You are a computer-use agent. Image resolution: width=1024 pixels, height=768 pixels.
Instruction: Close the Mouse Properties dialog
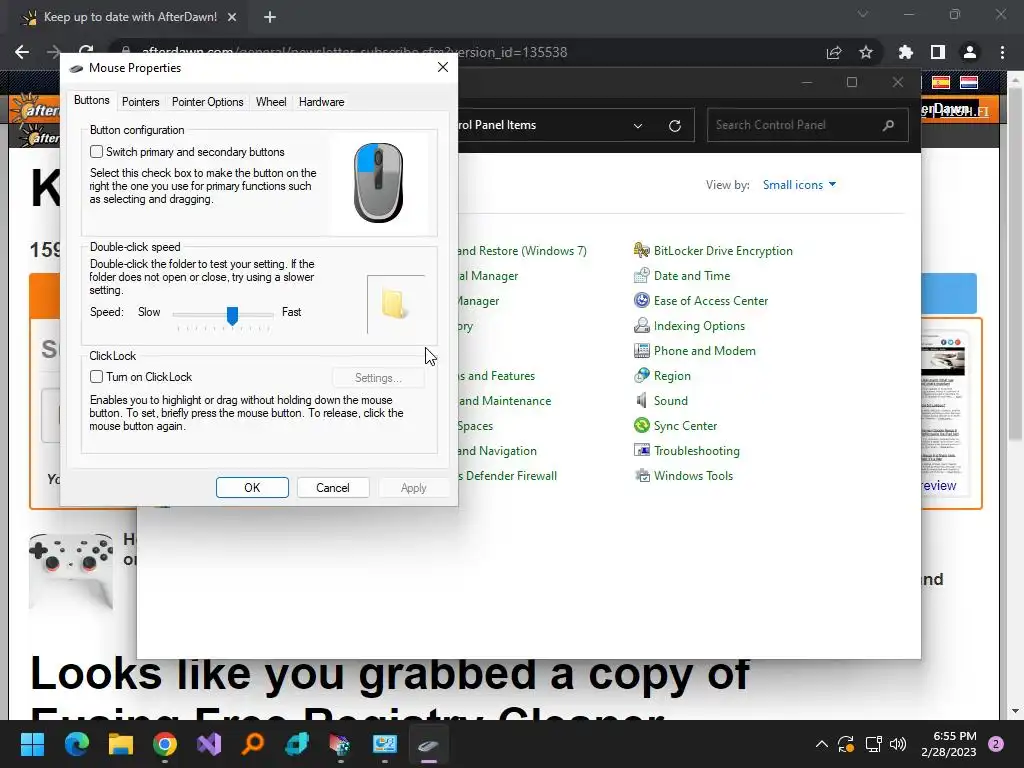(x=443, y=67)
